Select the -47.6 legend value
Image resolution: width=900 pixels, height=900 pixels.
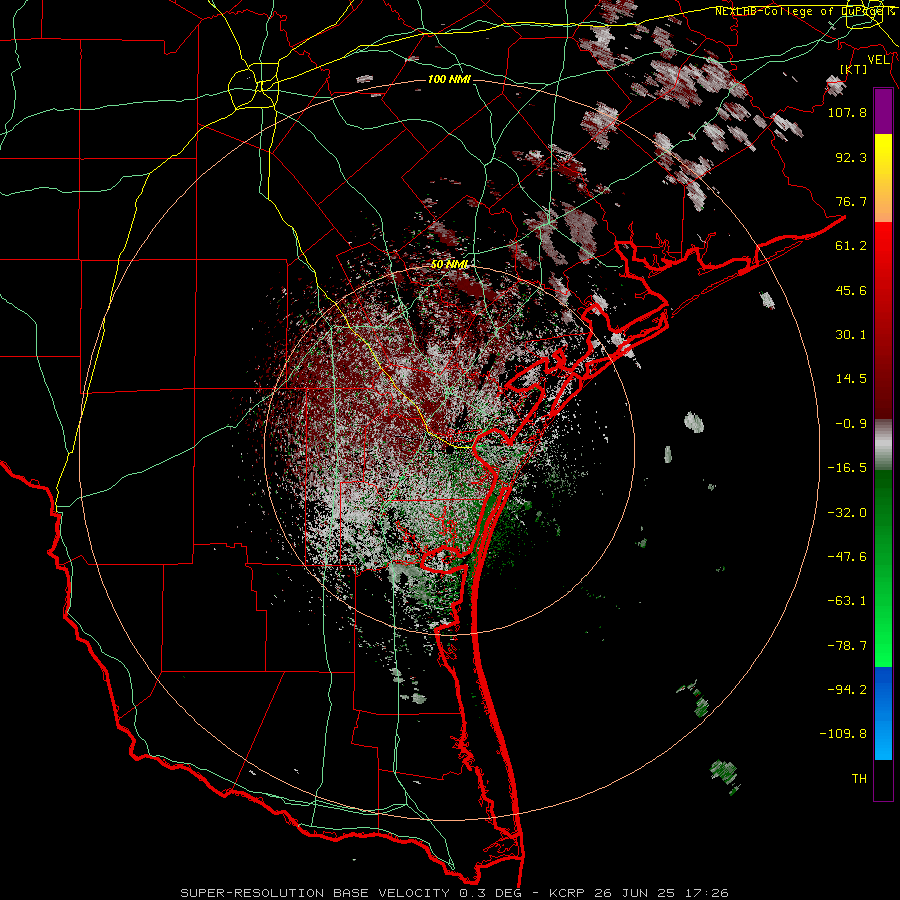point(847,557)
